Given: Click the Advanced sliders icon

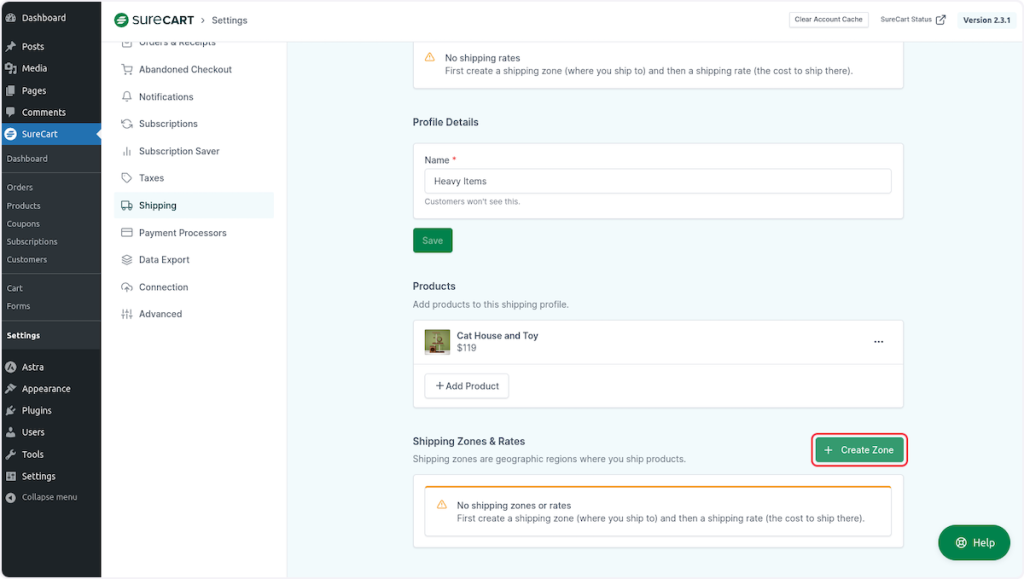Looking at the screenshot, I should pyautogui.click(x=127, y=314).
